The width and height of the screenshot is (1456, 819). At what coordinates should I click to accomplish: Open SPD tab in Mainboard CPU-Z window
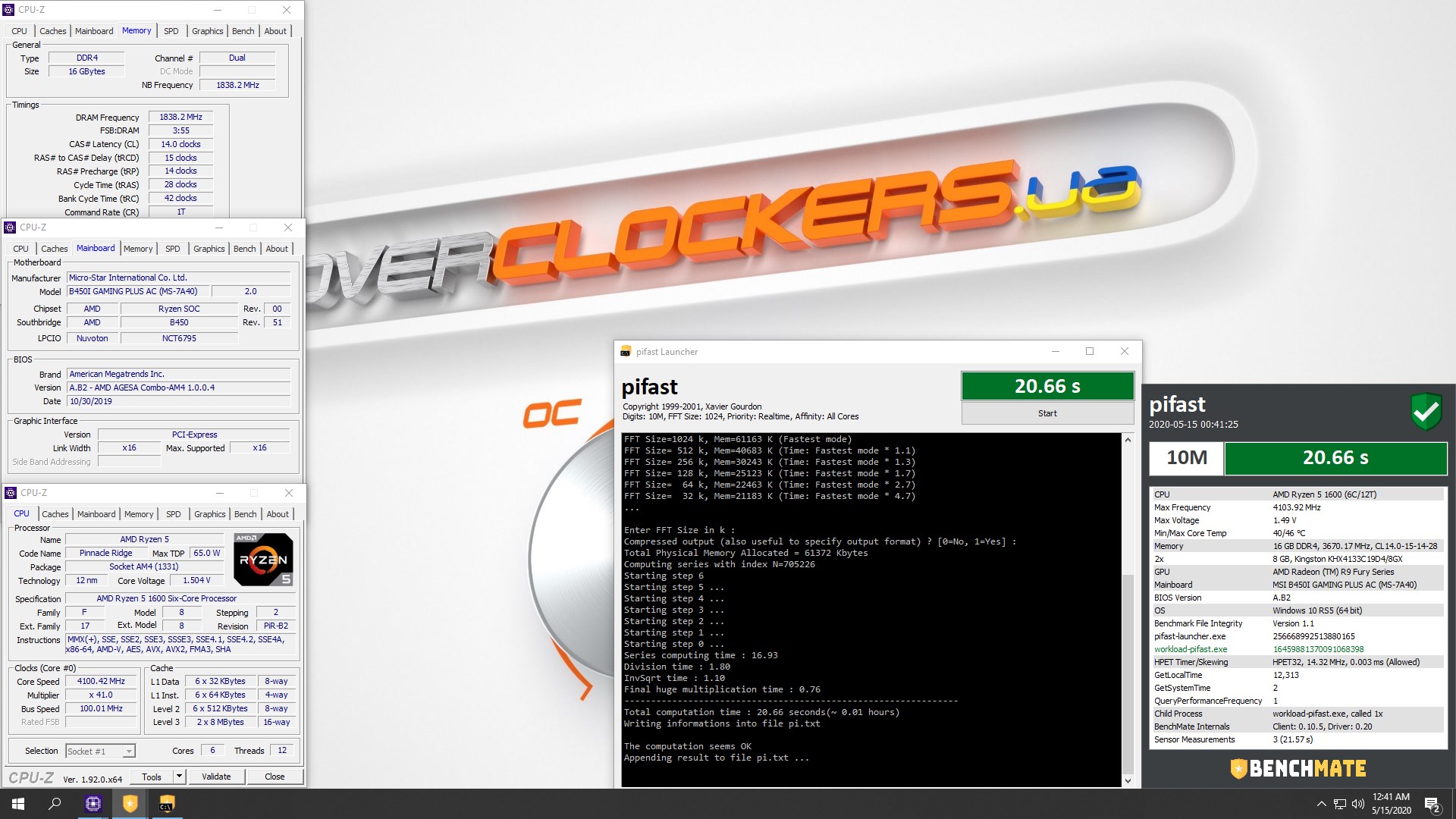173,249
